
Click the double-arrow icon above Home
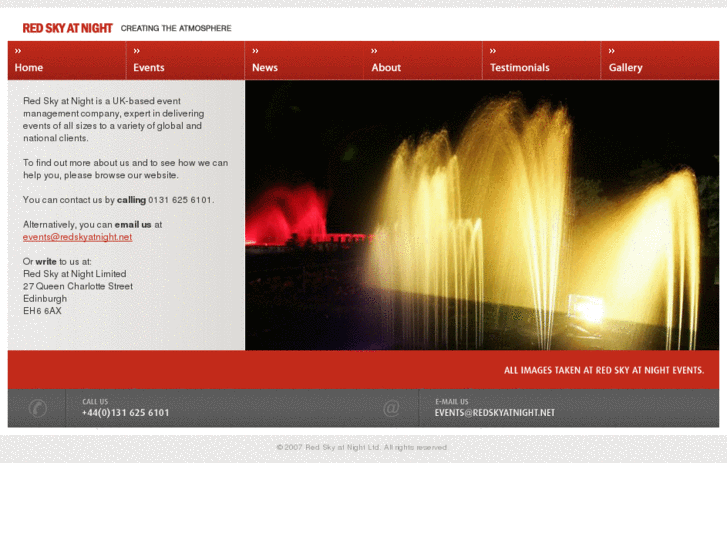point(18,51)
